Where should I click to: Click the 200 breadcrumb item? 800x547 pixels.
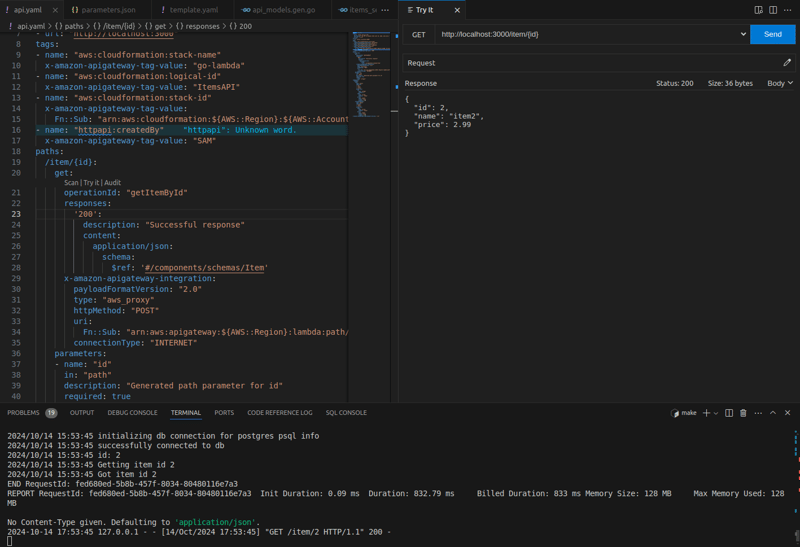[x=241, y=26]
